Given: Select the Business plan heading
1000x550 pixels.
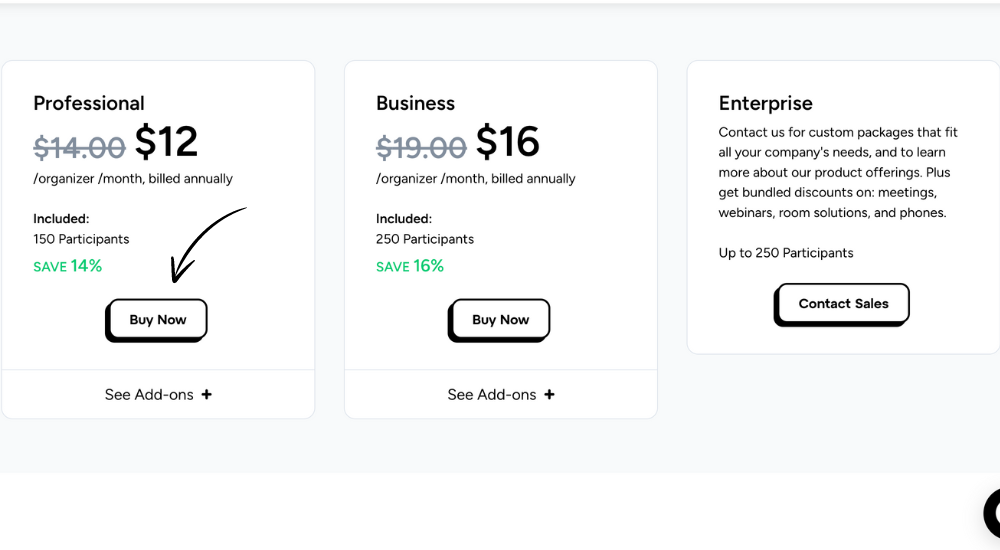Looking at the screenshot, I should click(x=415, y=103).
